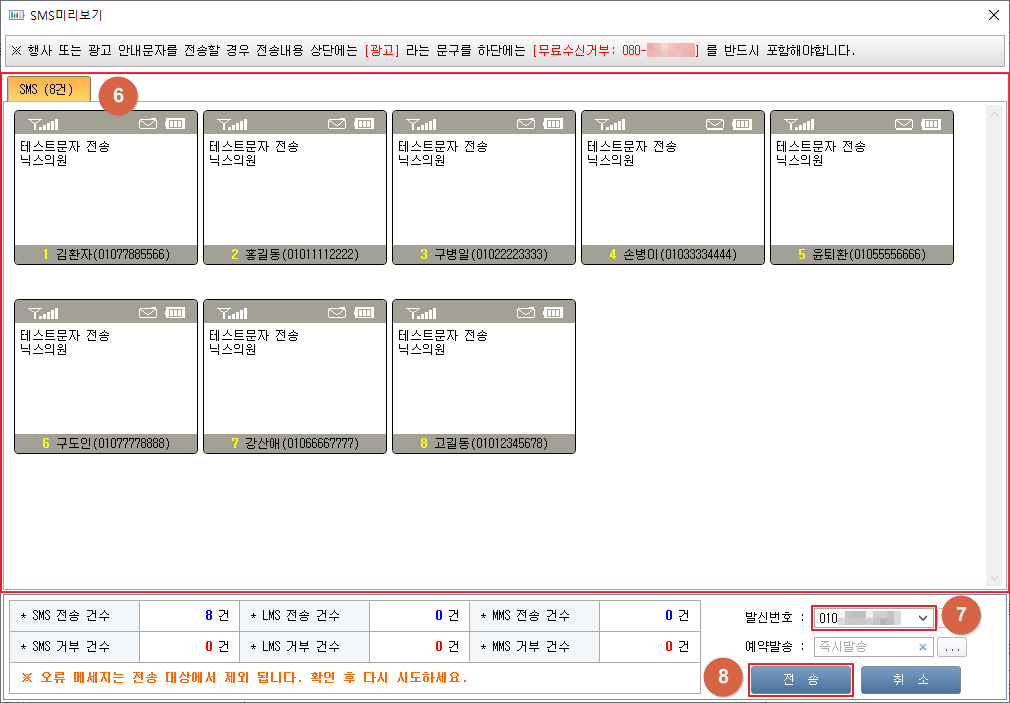Image resolution: width=1010 pixels, height=703 pixels.
Task: Click battery icon on 고길동 message card
Action: pos(553,313)
